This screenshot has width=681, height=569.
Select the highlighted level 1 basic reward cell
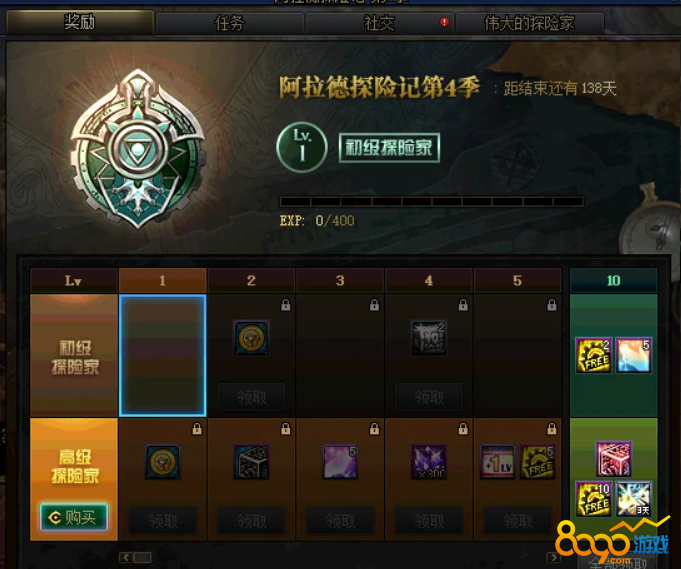coord(162,355)
